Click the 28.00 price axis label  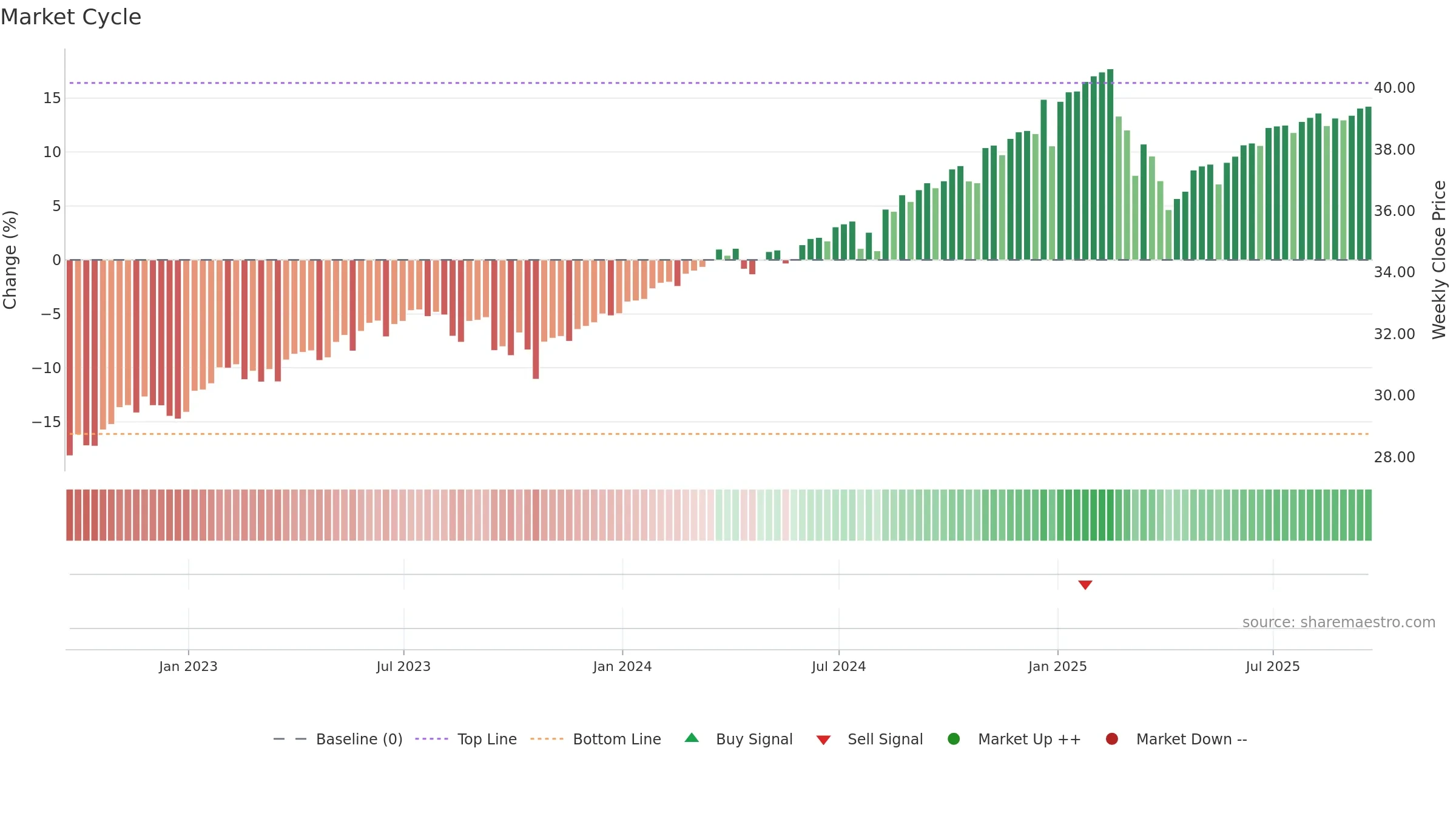1394,457
